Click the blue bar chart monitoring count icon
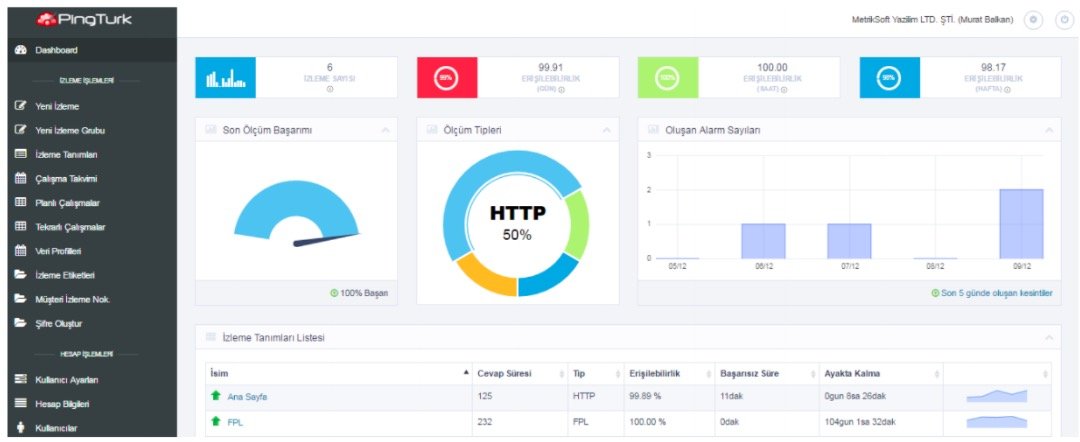The image size is (1080, 442). point(225,78)
